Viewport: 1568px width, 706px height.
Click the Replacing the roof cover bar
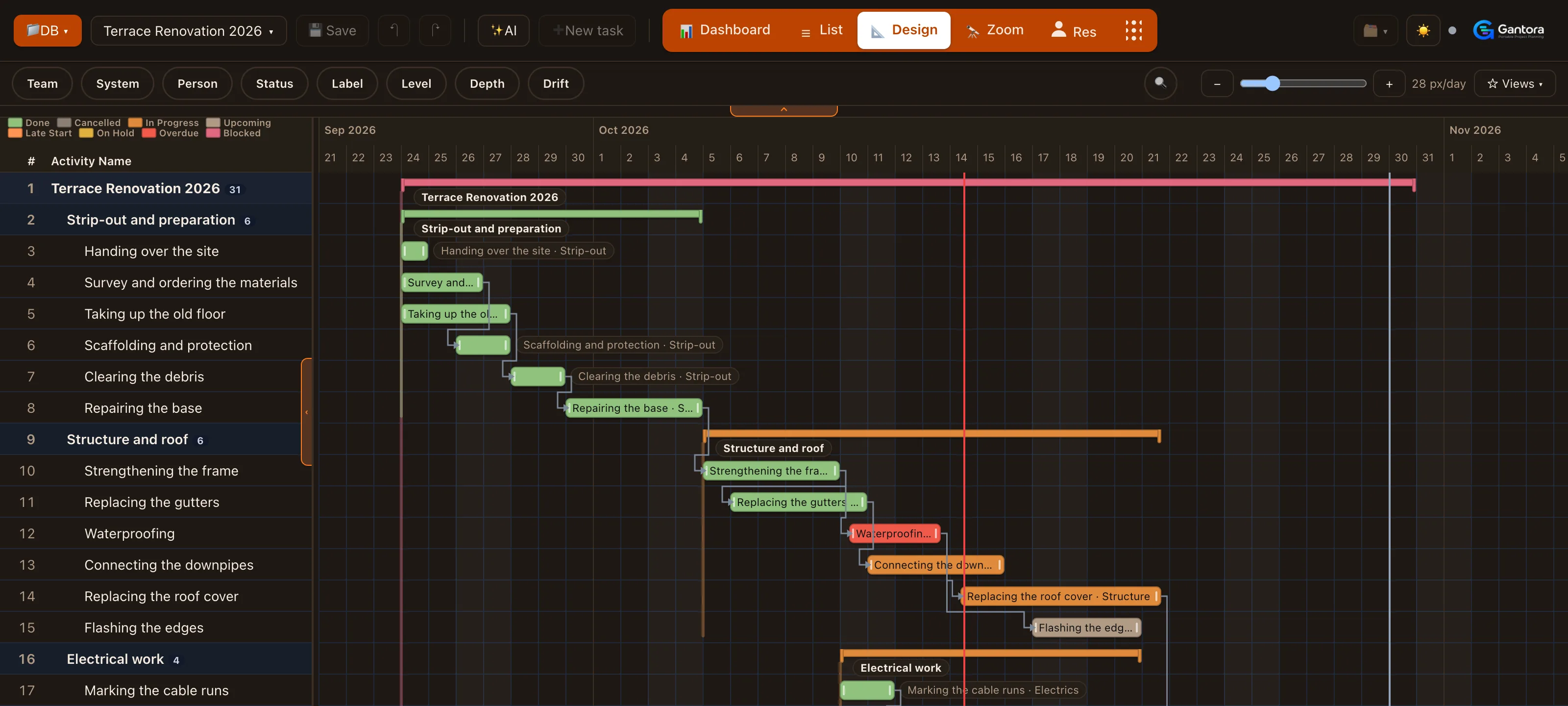coord(1060,596)
